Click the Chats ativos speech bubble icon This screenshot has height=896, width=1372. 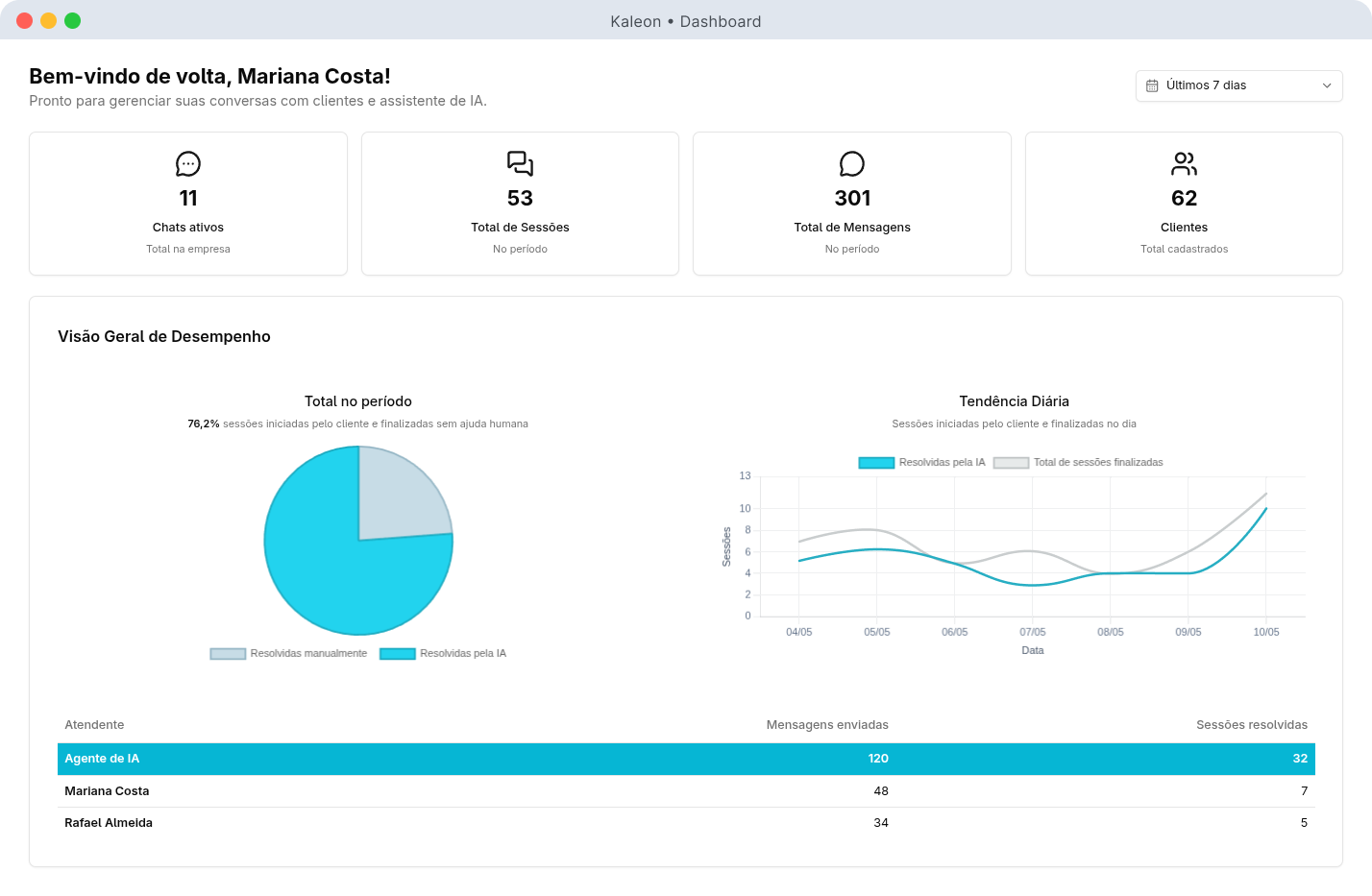click(x=188, y=164)
